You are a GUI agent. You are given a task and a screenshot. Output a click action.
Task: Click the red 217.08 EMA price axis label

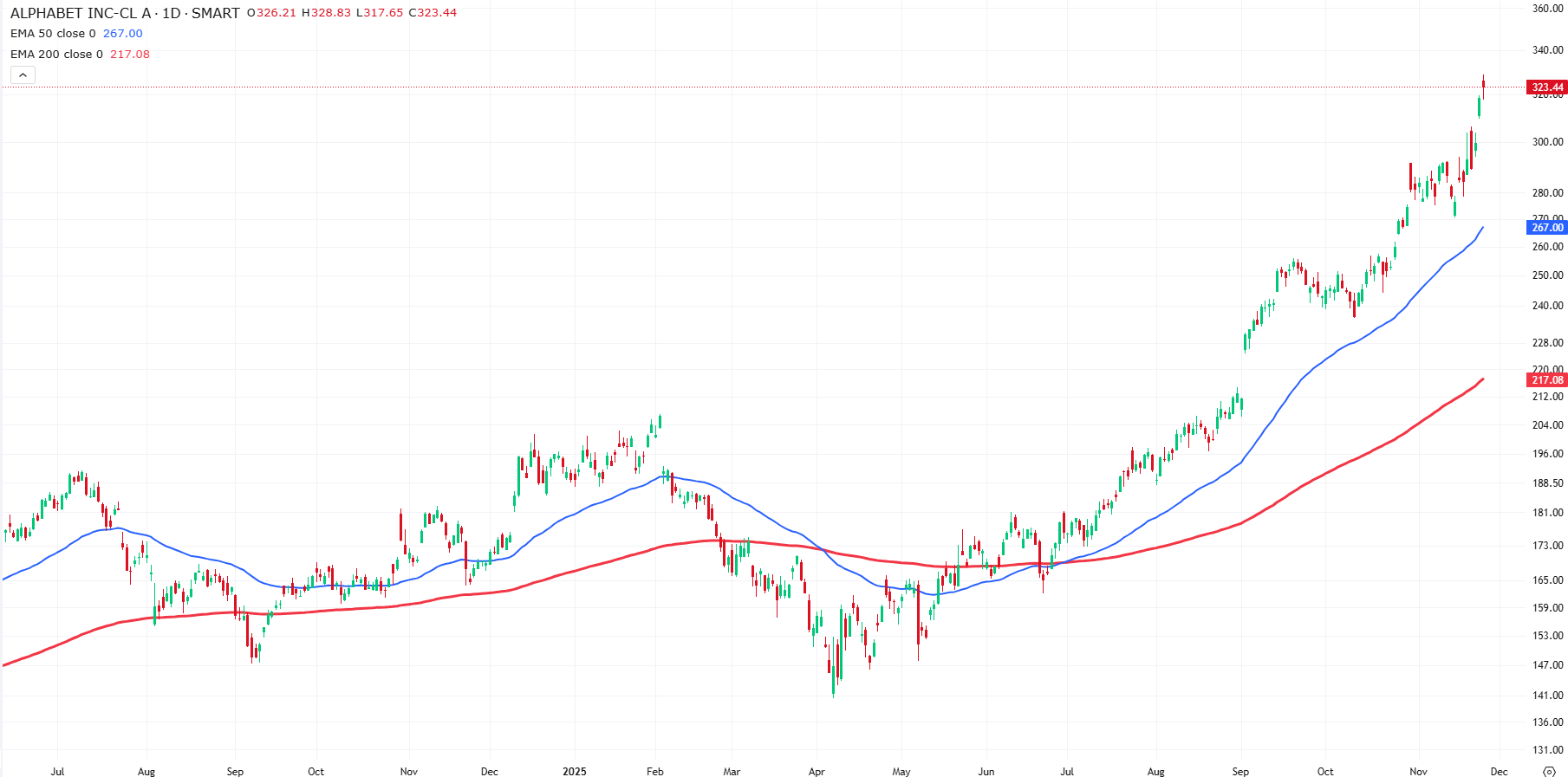point(1547,380)
